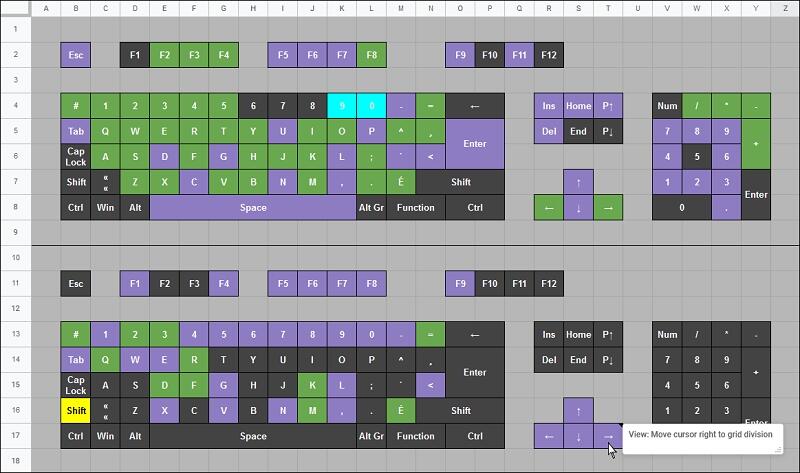
Task: Click the cyan 9 key cell
Action: tap(342, 106)
